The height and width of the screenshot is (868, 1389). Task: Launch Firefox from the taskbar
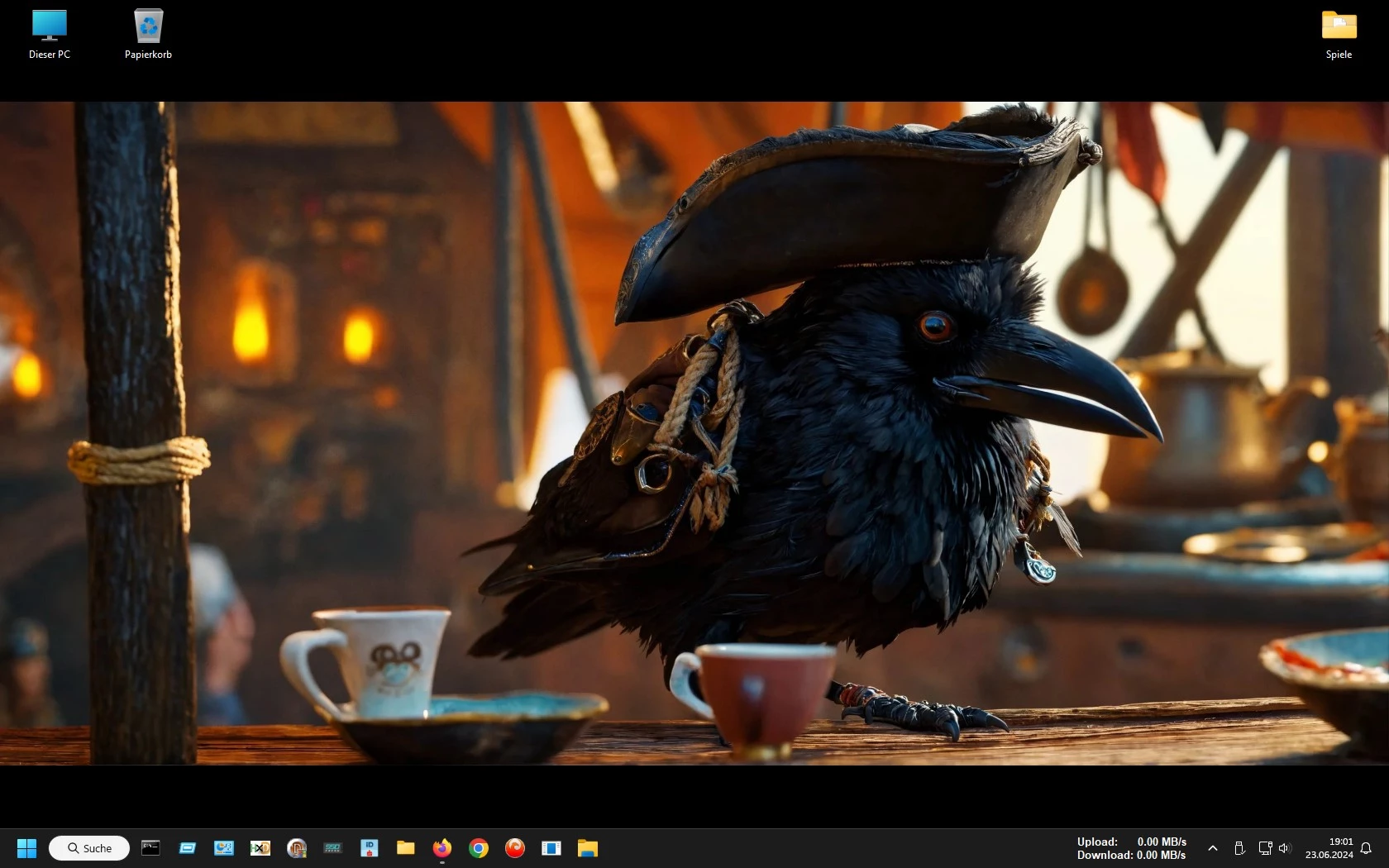click(x=442, y=847)
